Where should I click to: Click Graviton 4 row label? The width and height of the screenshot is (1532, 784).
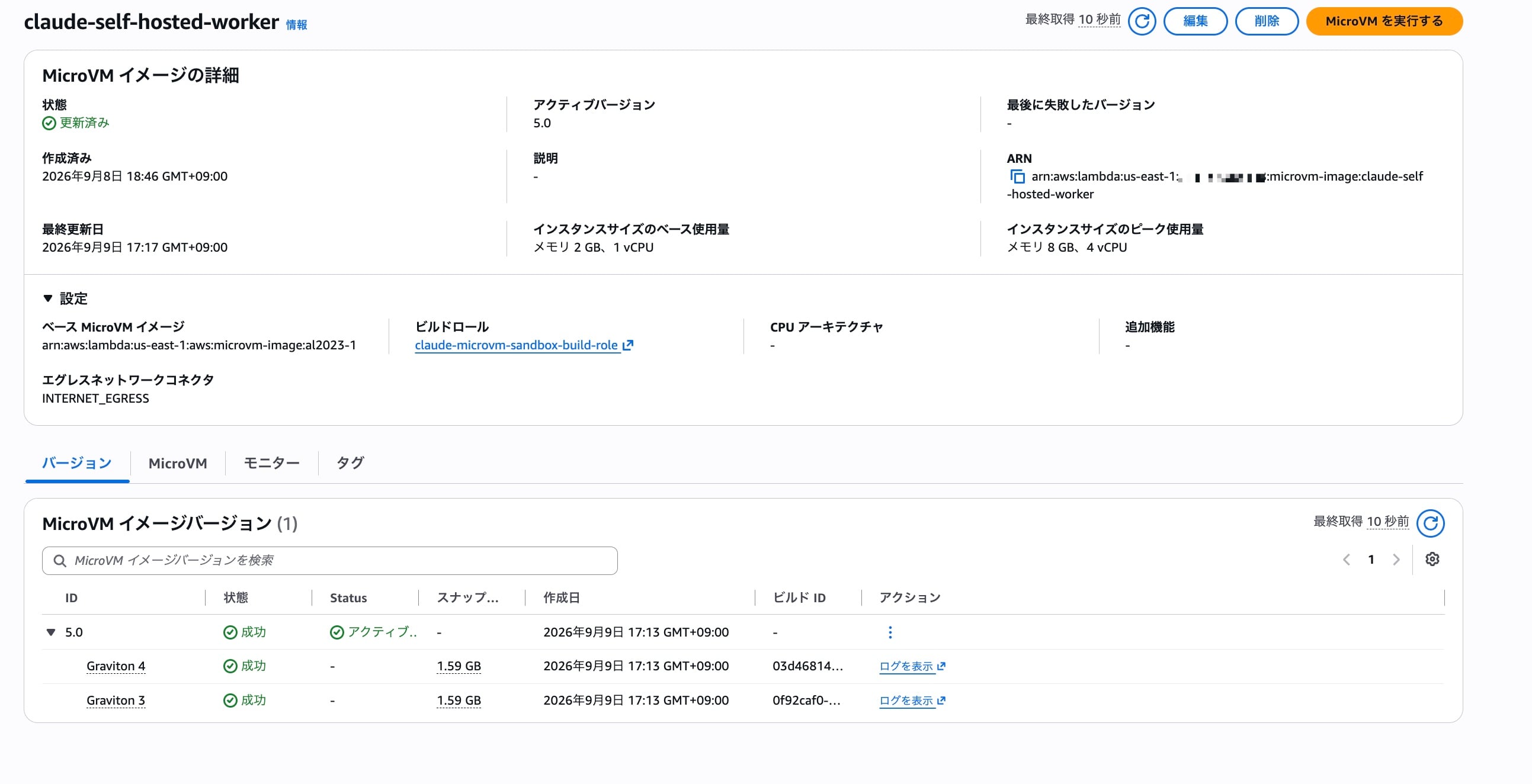(x=116, y=666)
